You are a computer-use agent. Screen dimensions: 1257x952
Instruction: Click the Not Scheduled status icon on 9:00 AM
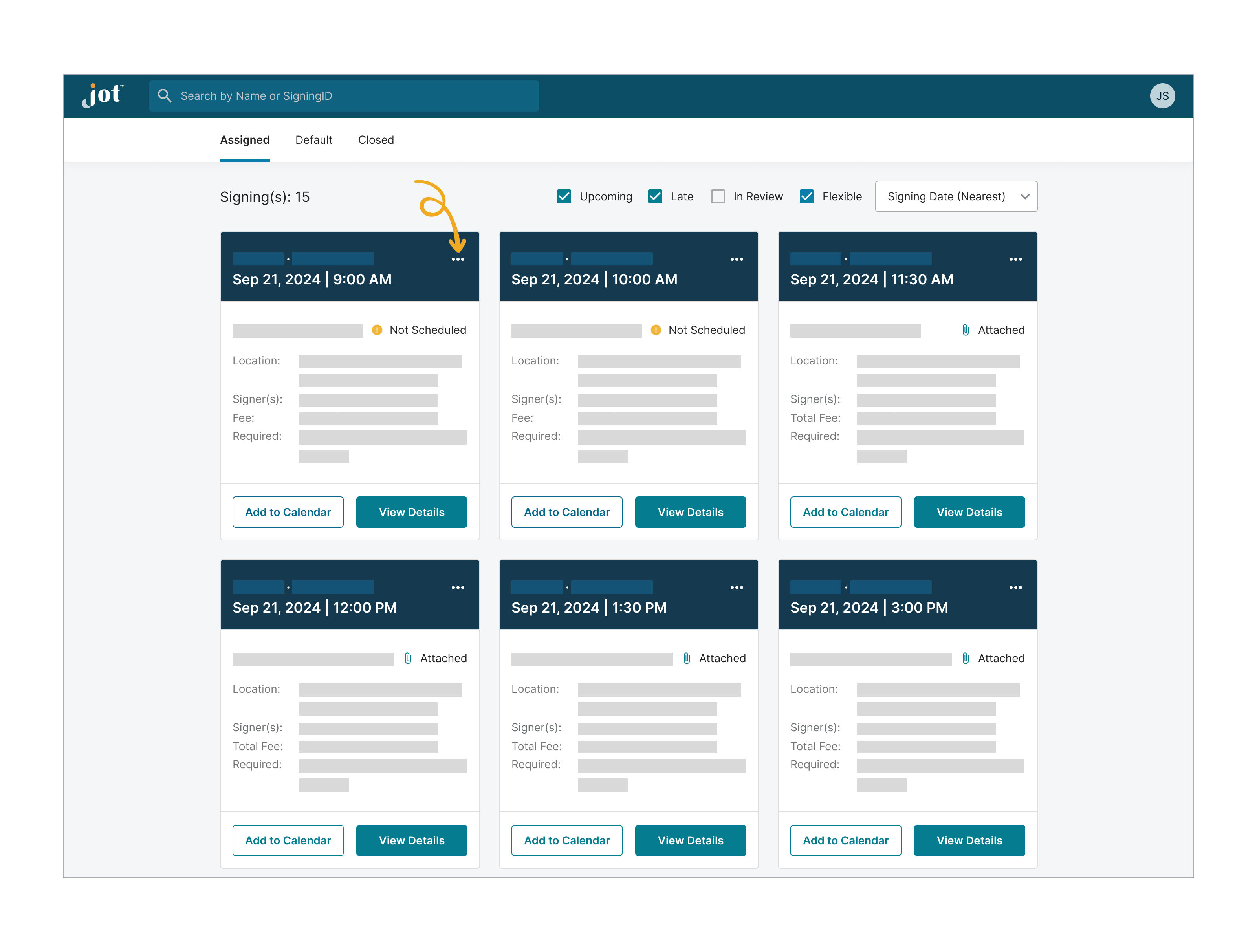[x=375, y=330]
